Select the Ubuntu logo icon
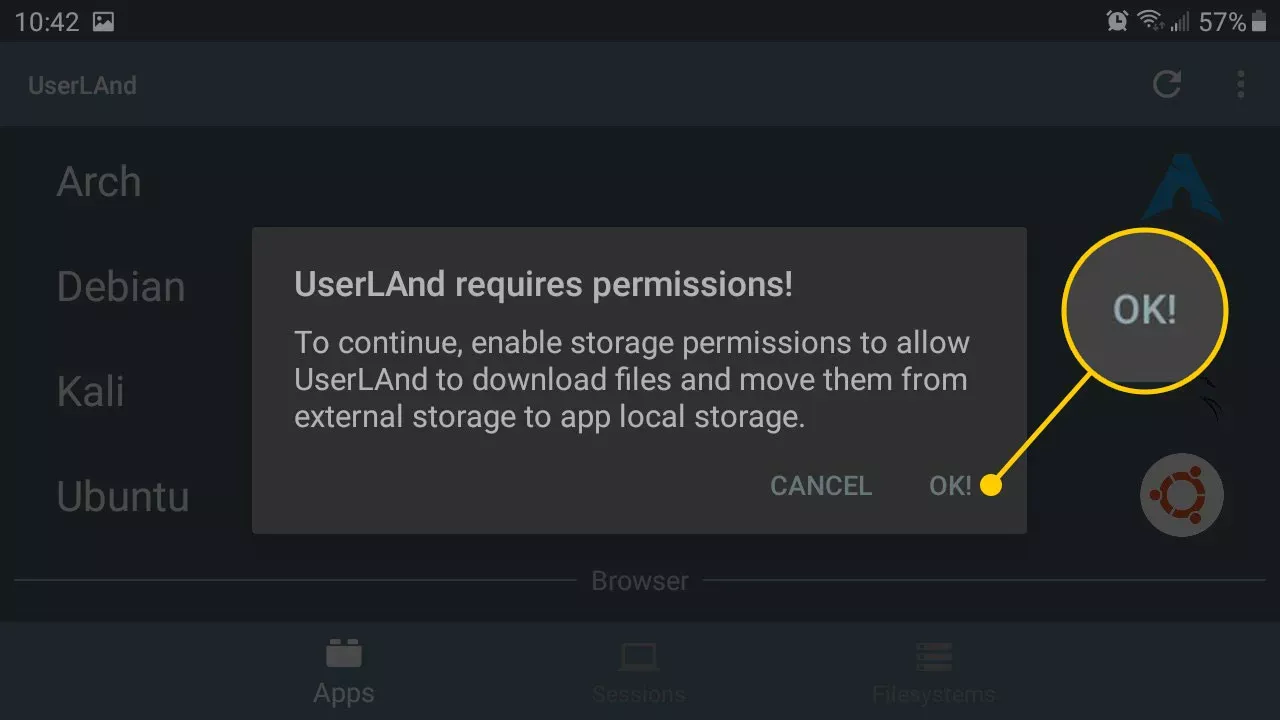Viewport: 1280px width, 720px height. click(x=1182, y=495)
